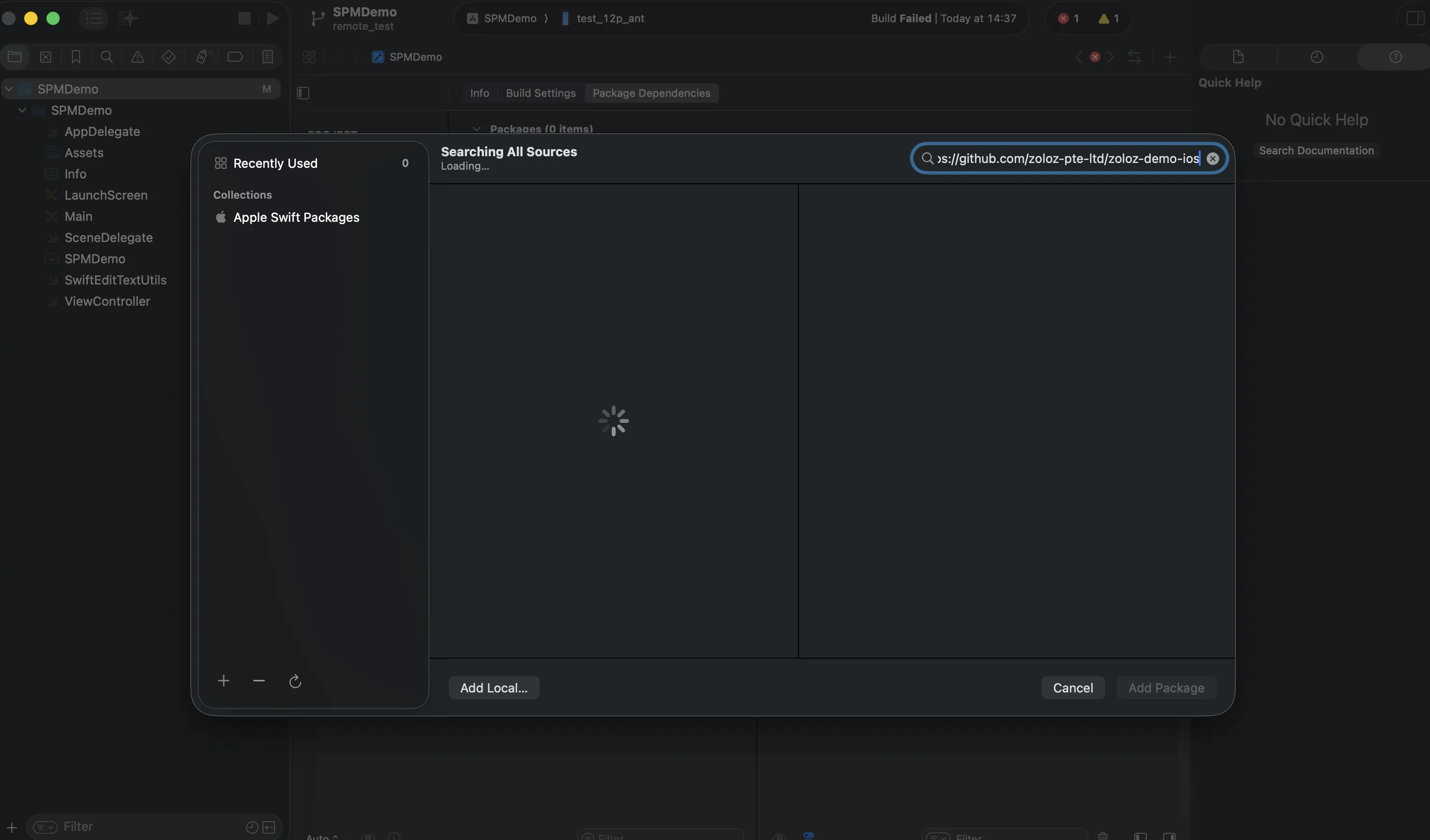
Task: Collapse the SPMDemo group folder
Action: coord(22,110)
